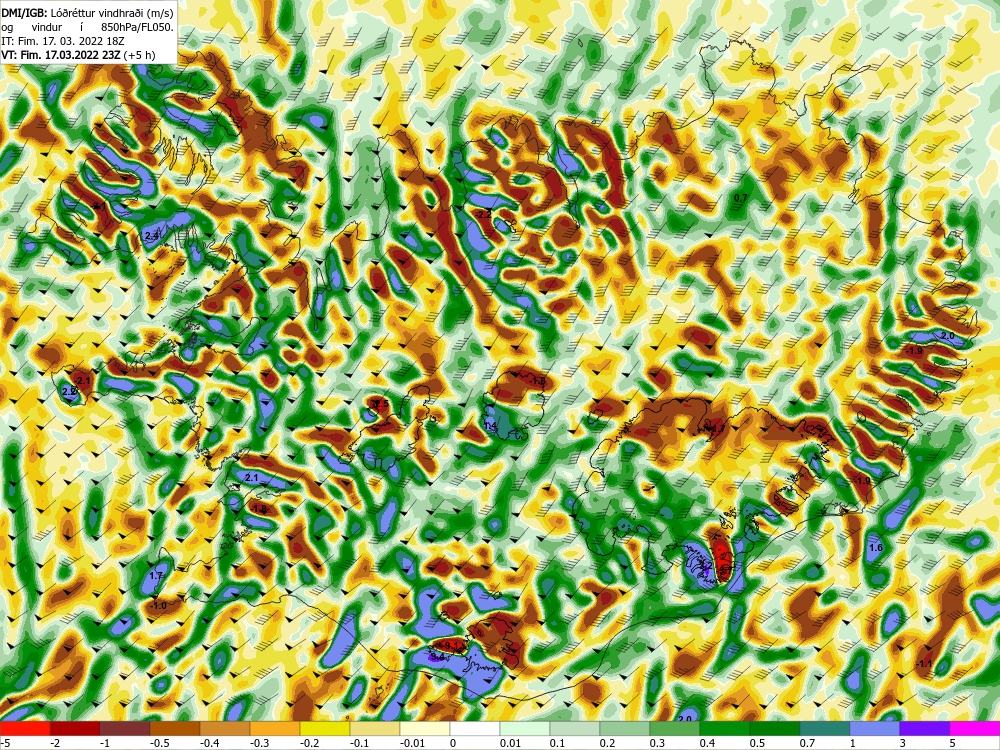Click the '2.4' value label on the map
The height and width of the screenshot is (750, 1000).
(152, 236)
